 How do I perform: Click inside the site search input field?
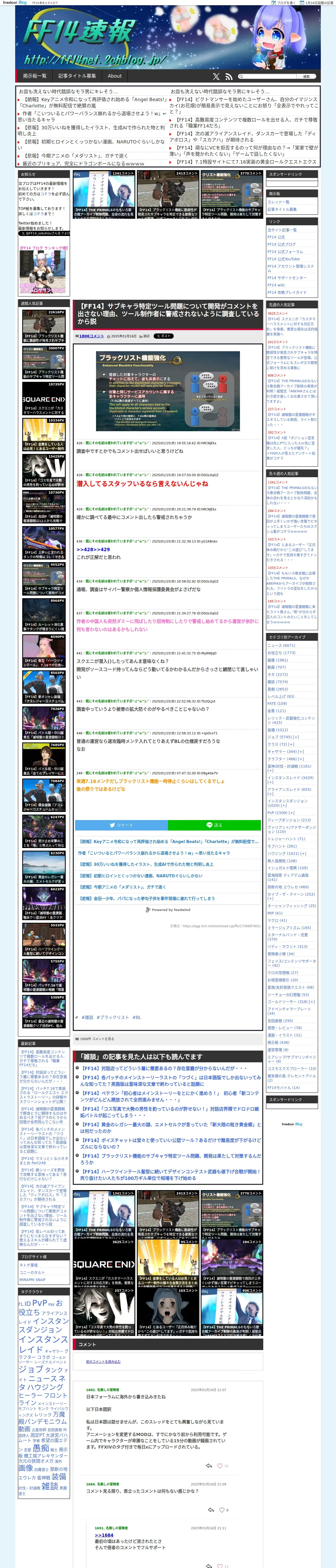click(x=270, y=76)
